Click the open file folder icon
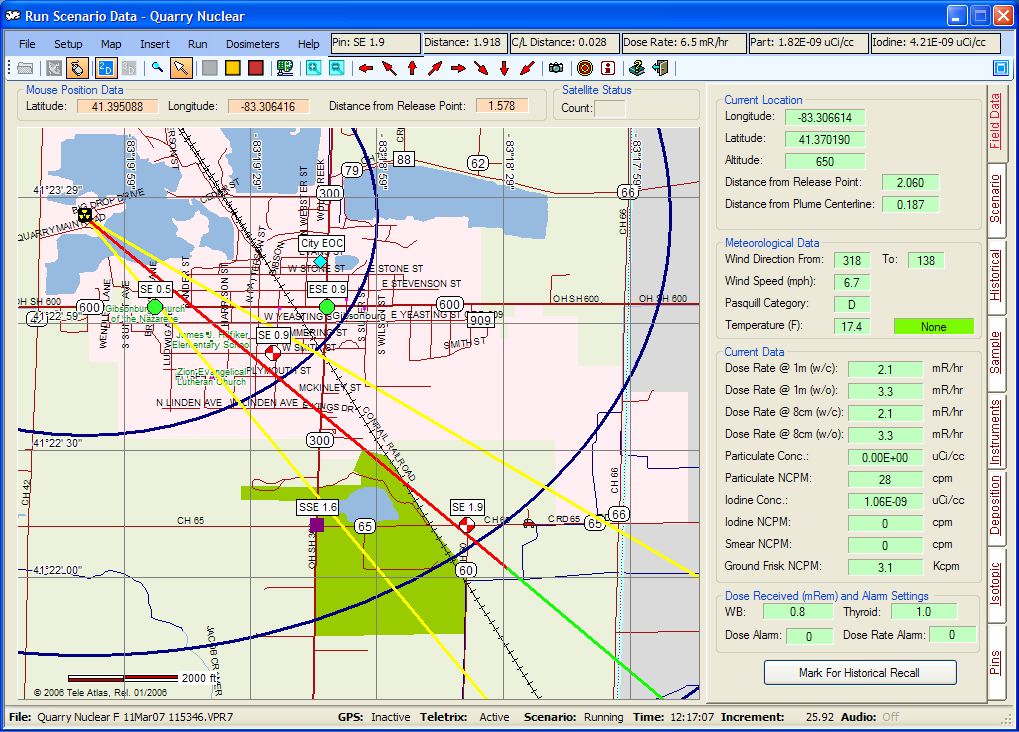The height and width of the screenshot is (732, 1019). click(x=25, y=68)
